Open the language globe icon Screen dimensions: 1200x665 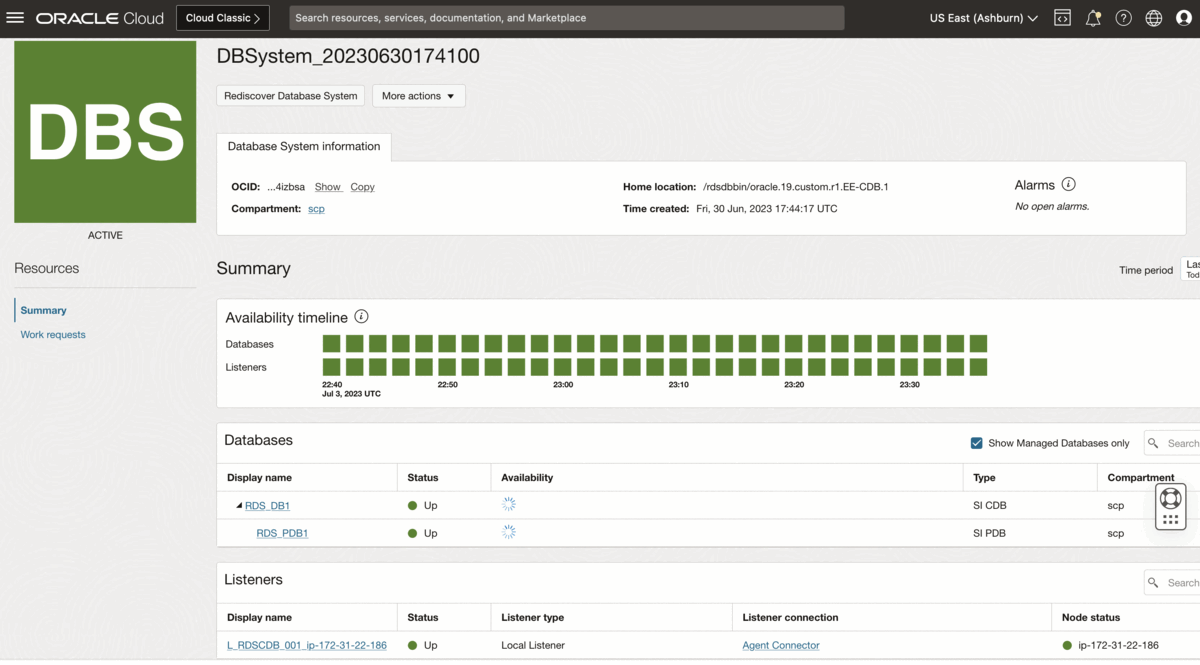click(x=1154, y=18)
